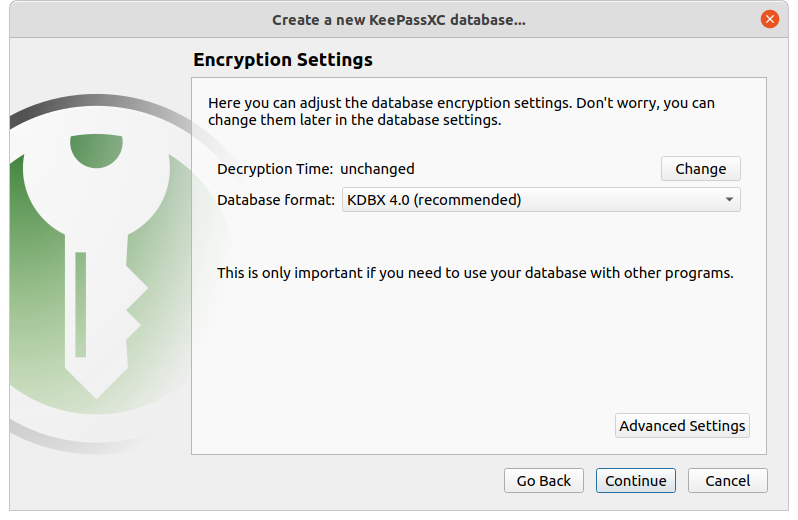Click the round head of the key icon
Viewport: 798px width, 520px height.
point(97,180)
